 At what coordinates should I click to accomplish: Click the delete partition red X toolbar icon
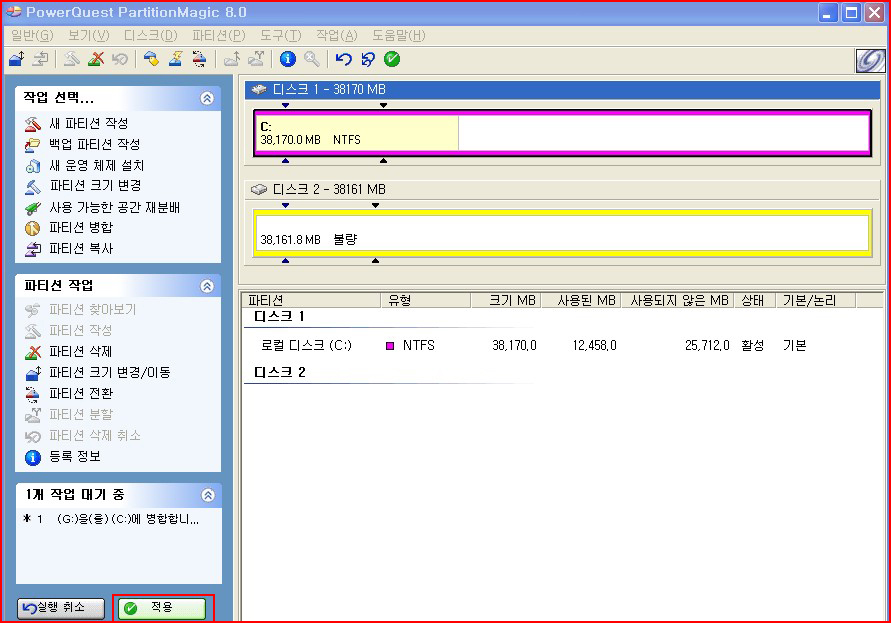[96, 59]
